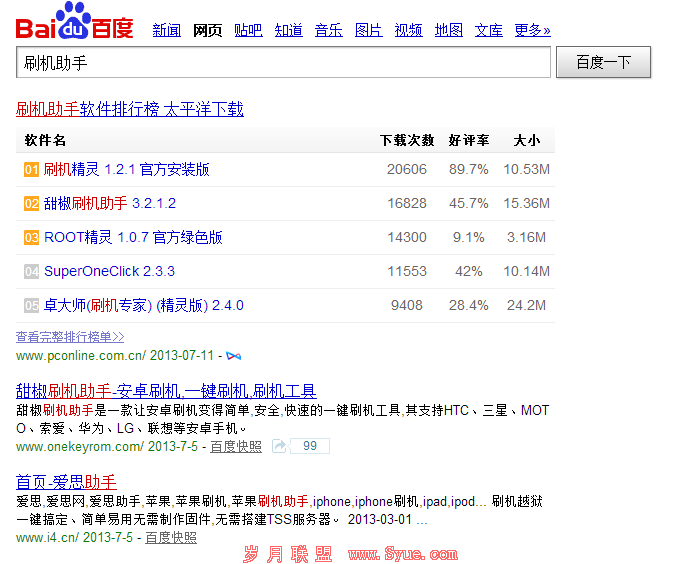The width and height of the screenshot is (698, 564).
Task: Click download count 9408
Action: (x=407, y=305)
